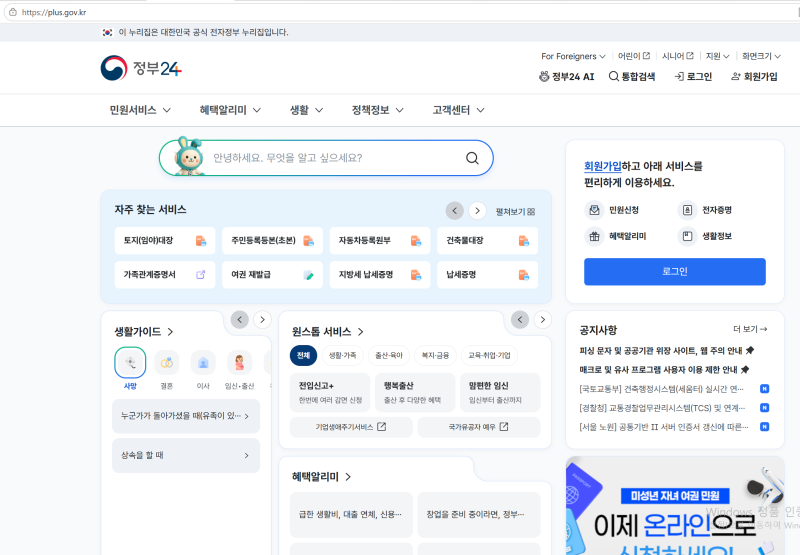
Task: Select the 출산·육아 tab
Action: click(389, 356)
